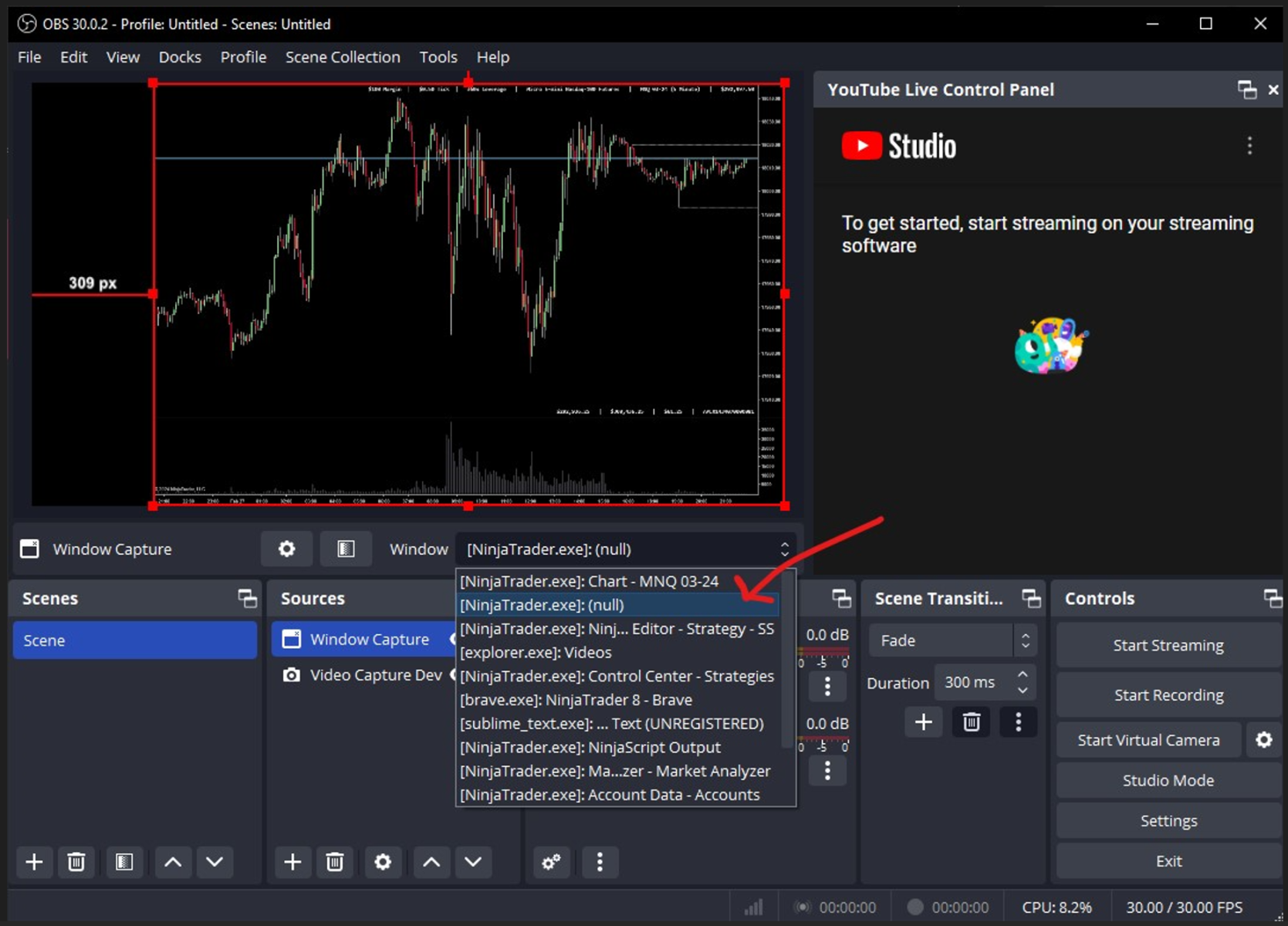Add a new source with the plus icon
Screen dimensions: 1288x926
(292, 862)
